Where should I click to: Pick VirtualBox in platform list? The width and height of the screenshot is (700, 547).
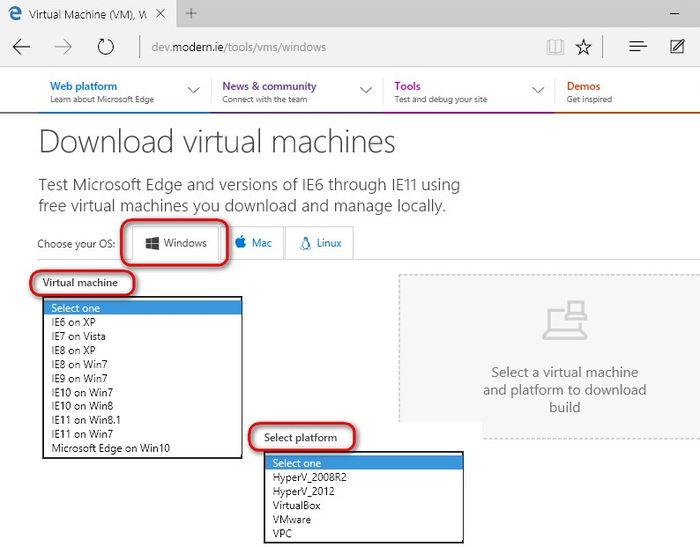coord(296,506)
